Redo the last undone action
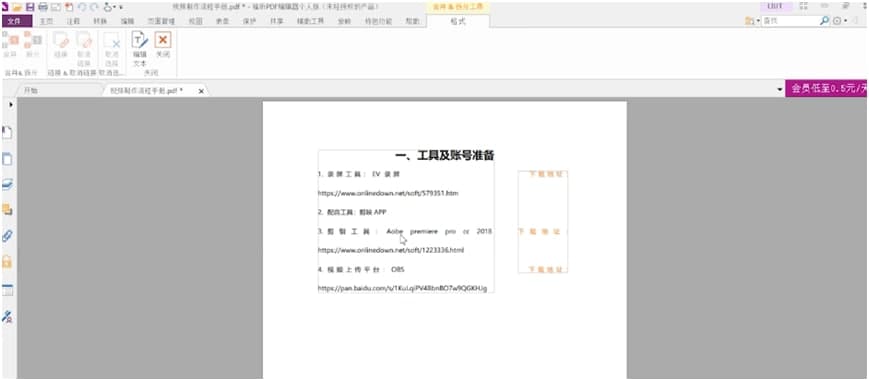869x381 pixels. click(94, 7)
